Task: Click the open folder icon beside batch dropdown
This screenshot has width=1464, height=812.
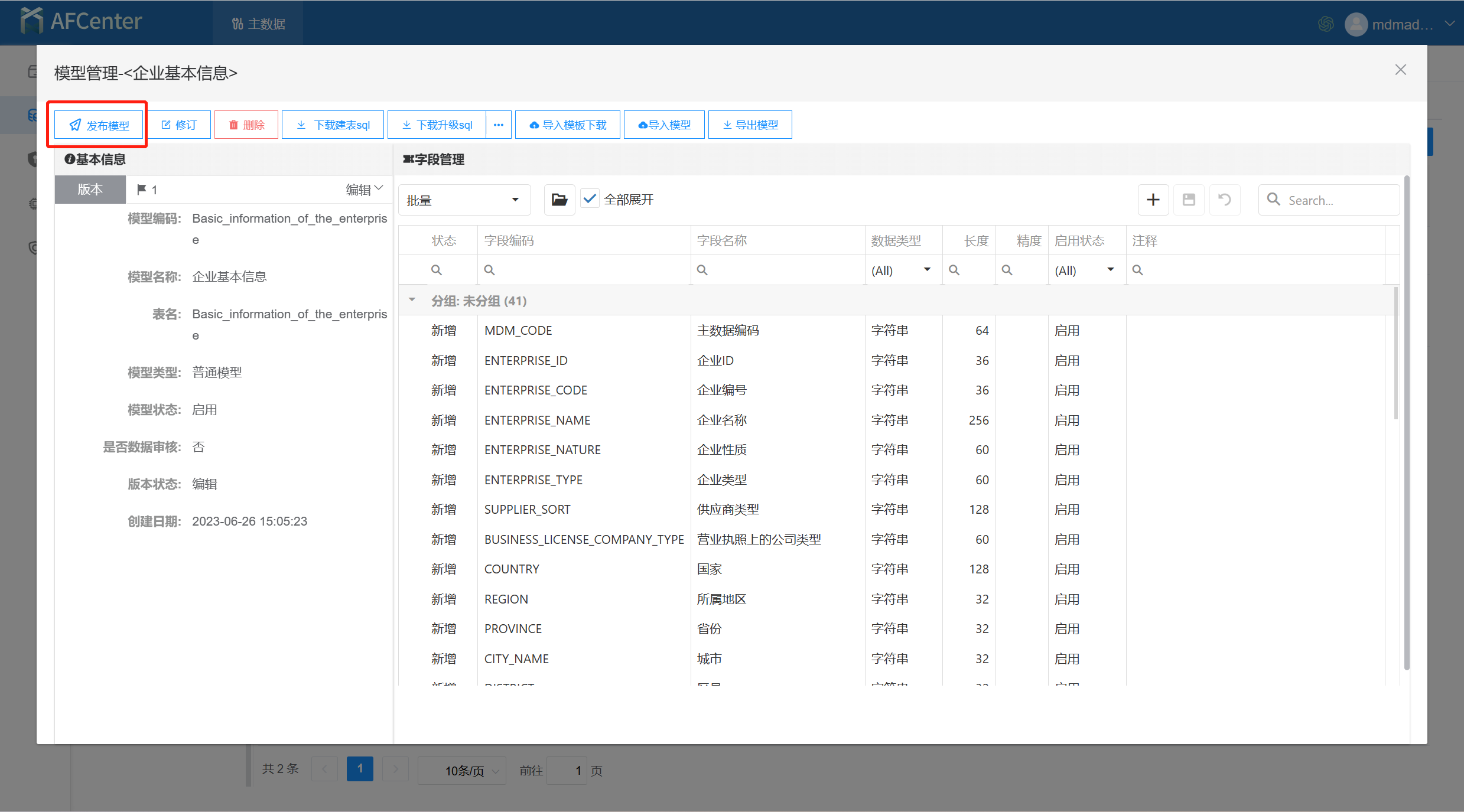Action: pyautogui.click(x=559, y=200)
